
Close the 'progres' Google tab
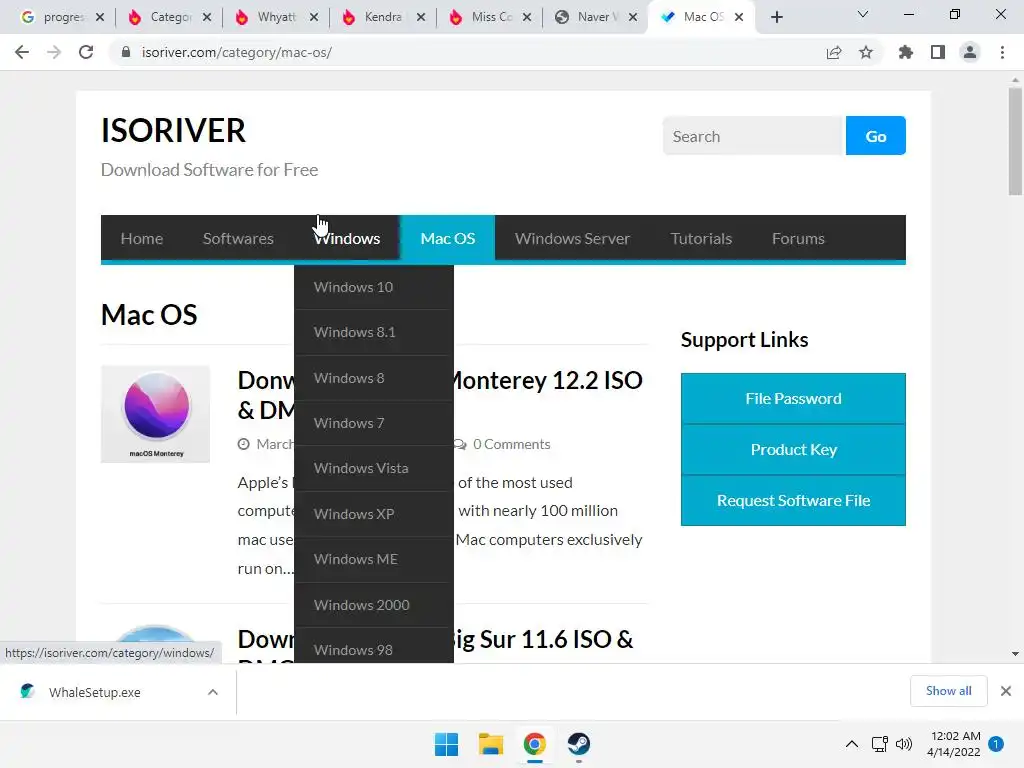pyautogui.click(x=100, y=17)
